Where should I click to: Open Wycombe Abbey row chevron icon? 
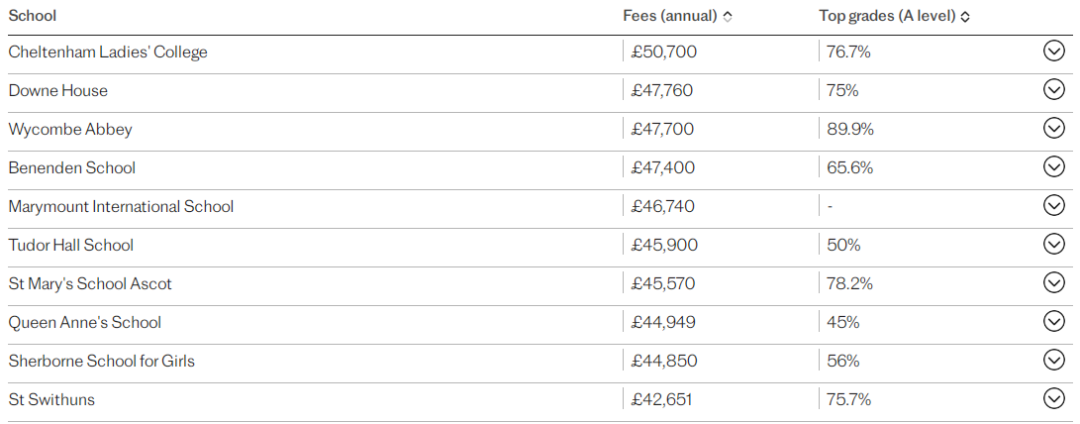1054,128
